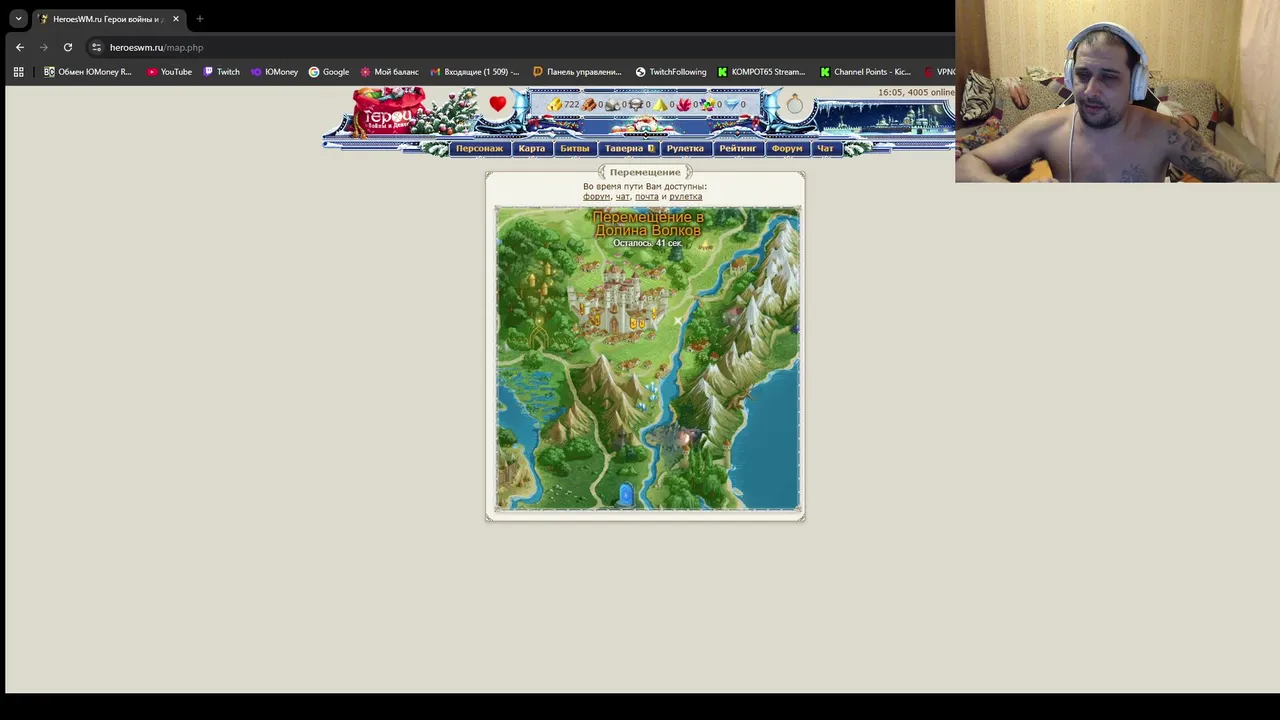Click the ore resource icon
Viewport: 1280px width, 720px height.
click(x=612, y=104)
